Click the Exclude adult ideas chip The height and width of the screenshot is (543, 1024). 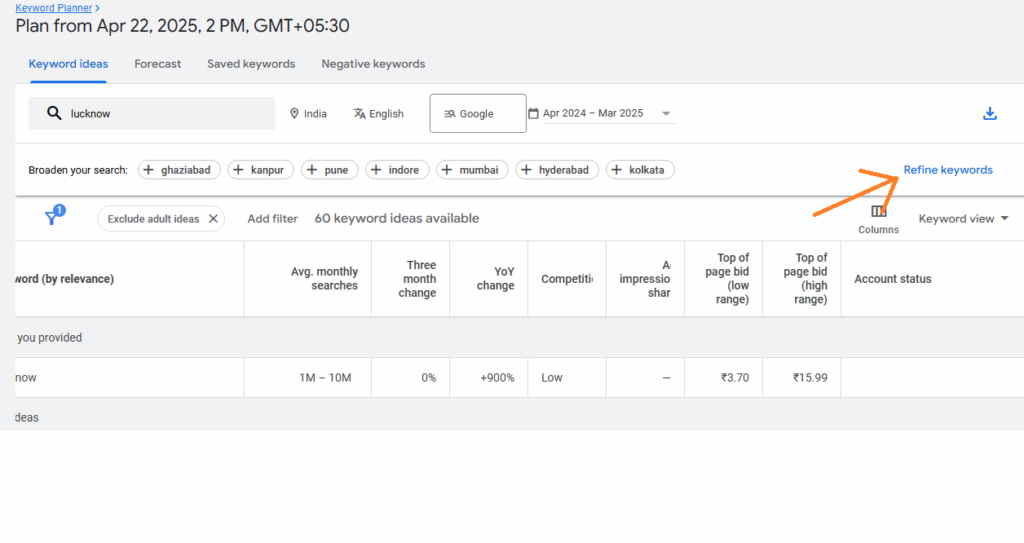tap(161, 219)
